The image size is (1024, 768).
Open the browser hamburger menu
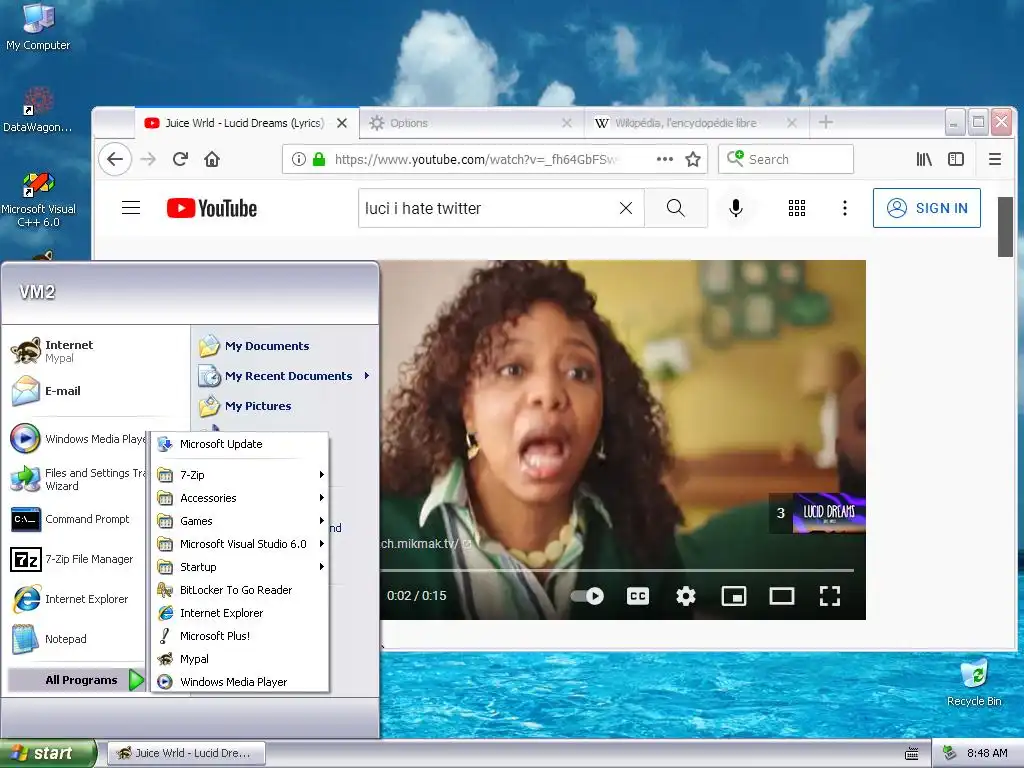pos(995,159)
